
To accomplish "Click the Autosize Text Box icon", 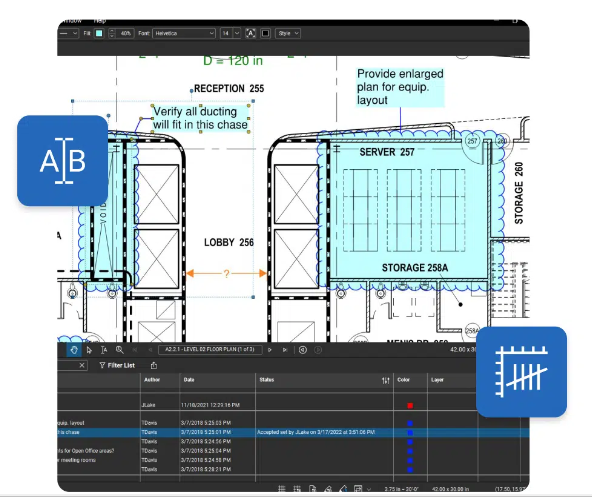I will tap(250, 33).
